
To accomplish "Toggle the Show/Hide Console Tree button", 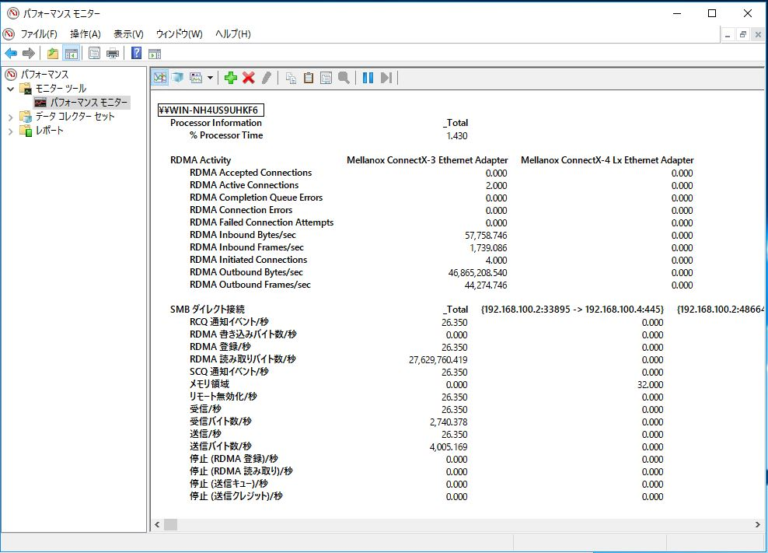I will click(x=71, y=53).
